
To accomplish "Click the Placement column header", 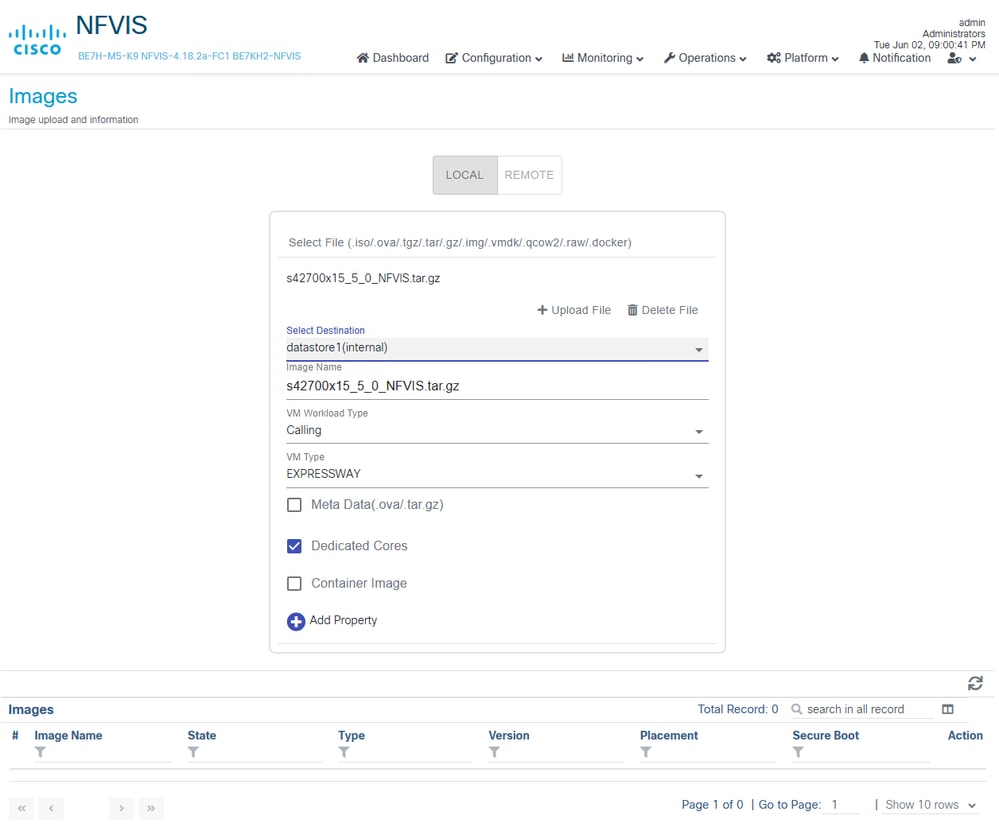I will tap(669, 736).
